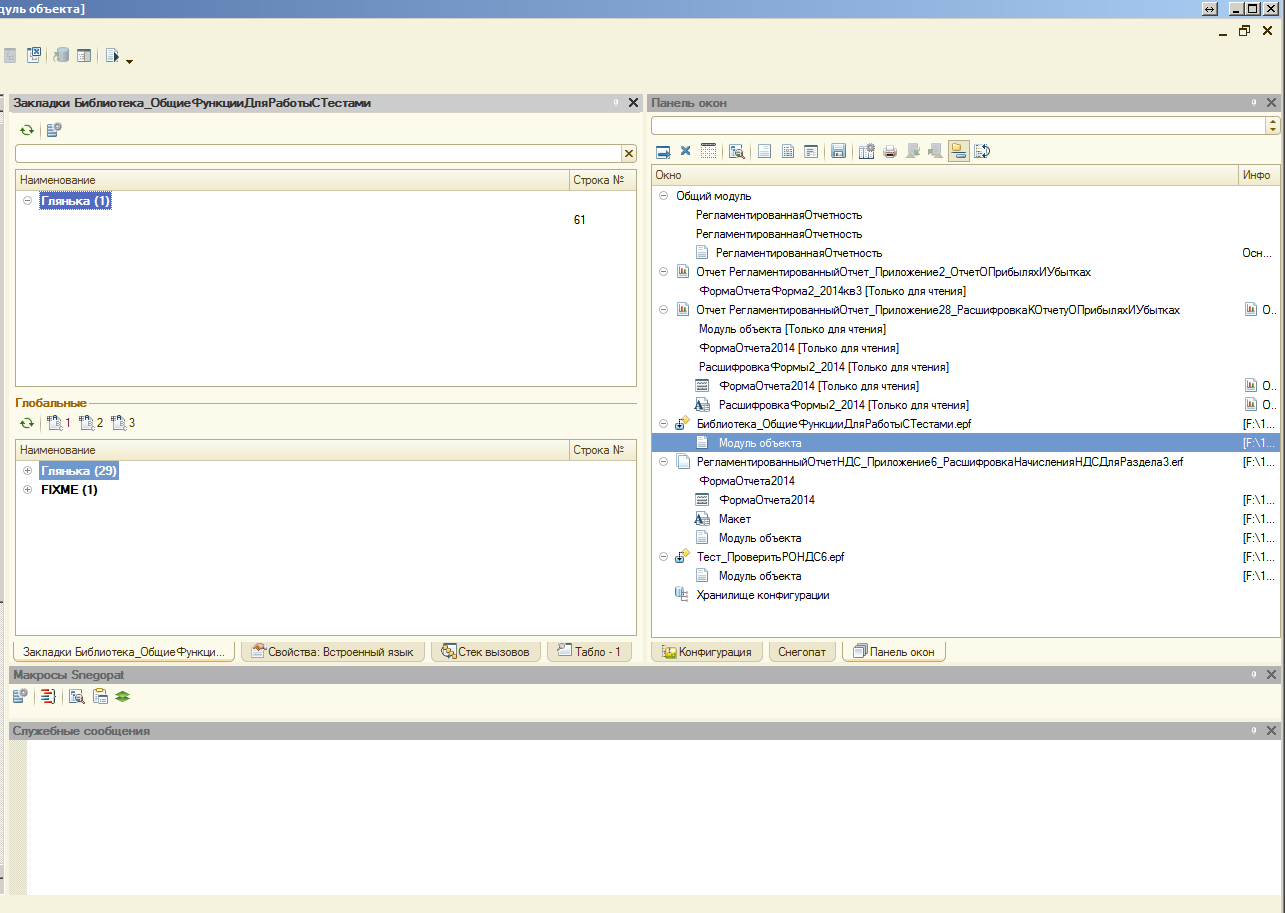Screen dimensions: 1285x913
Task: Switch to Табло - 1 tab
Action: pos(590,652)
